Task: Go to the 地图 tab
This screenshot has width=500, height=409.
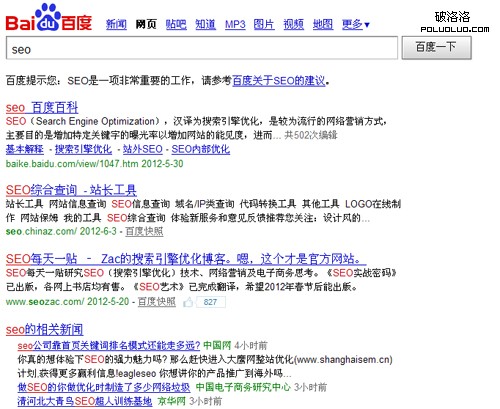Action: [x=323, y=24]
